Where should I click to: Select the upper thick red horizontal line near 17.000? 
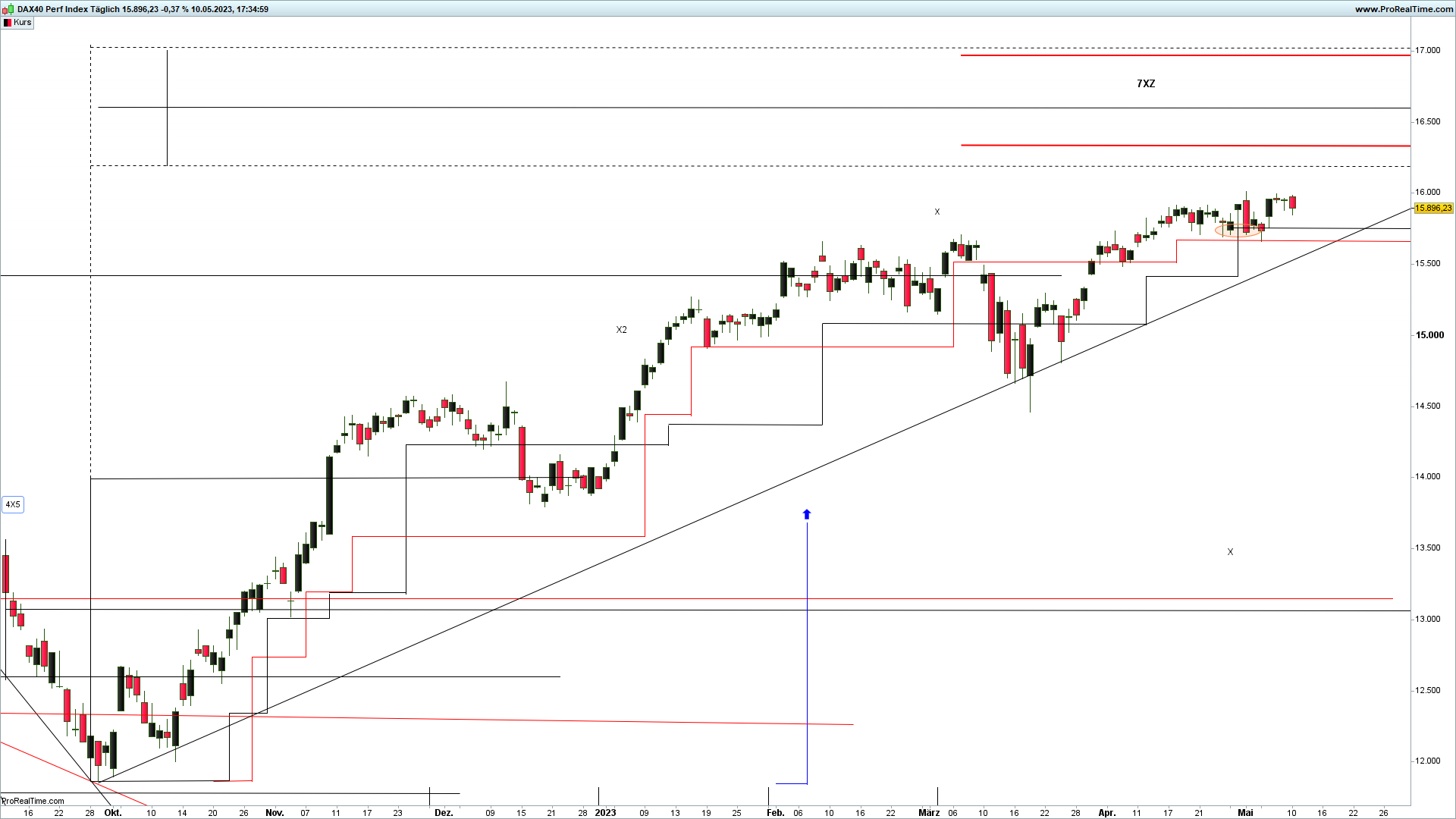[1185, 55]
